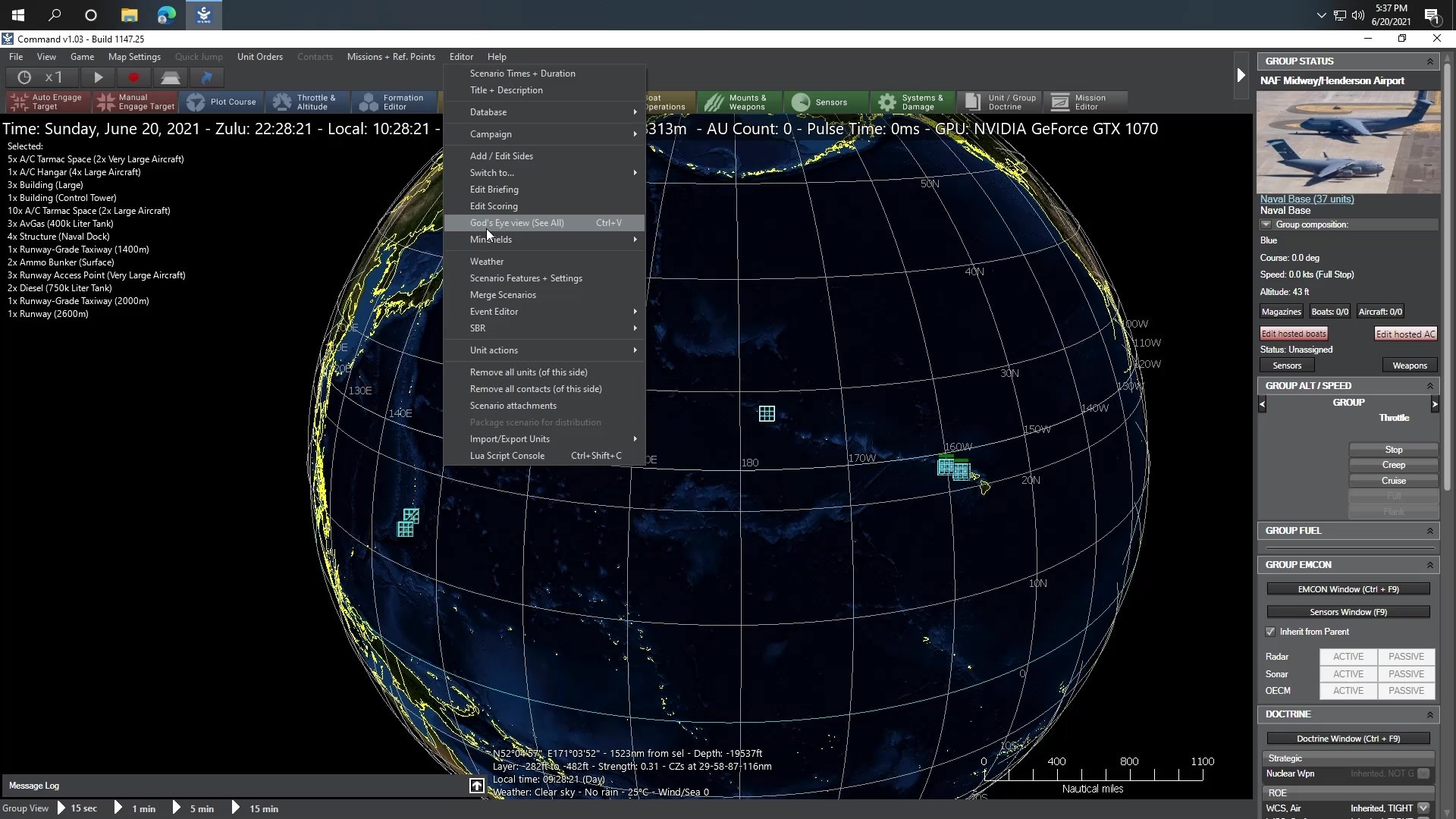Image resolution: width=1456 pixels, height=819 pixels.
Task: Open the Unit Orders menu
Action: (259, 57)
